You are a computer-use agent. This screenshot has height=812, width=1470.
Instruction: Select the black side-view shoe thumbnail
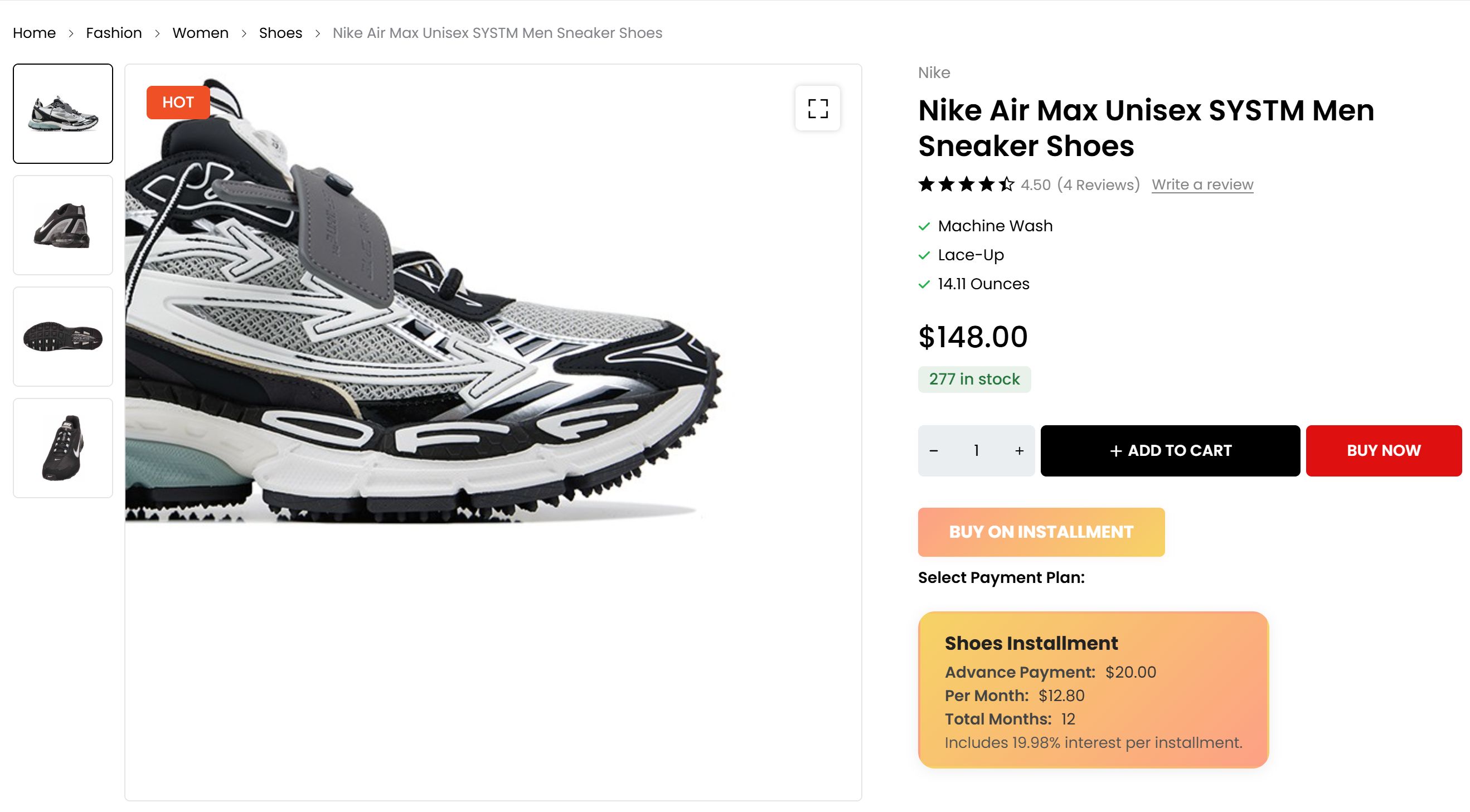point(63,225)
